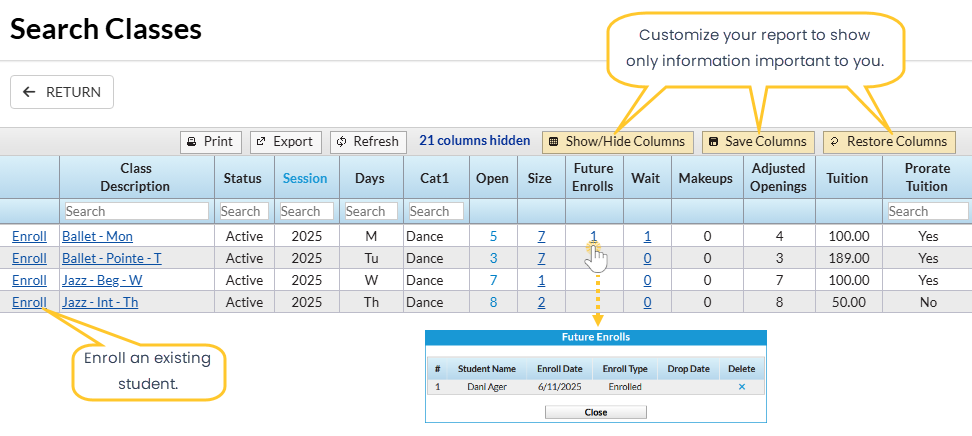Click Size 7 link for Ballet - Mon
The image size is (972, 436).
[x=541, y=236]
